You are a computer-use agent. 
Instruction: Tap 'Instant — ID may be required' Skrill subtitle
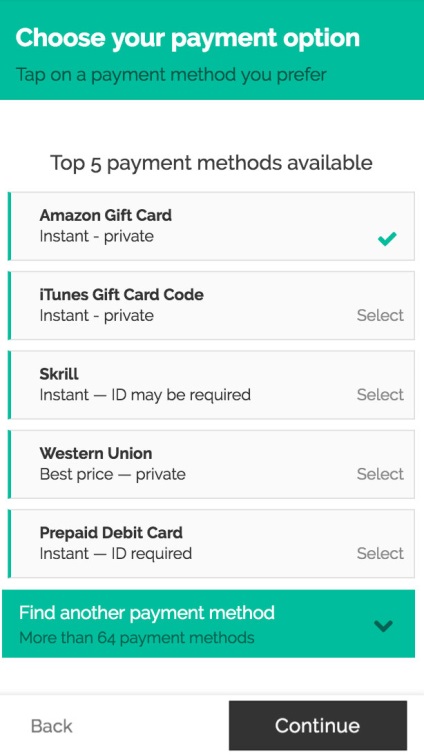145,395
